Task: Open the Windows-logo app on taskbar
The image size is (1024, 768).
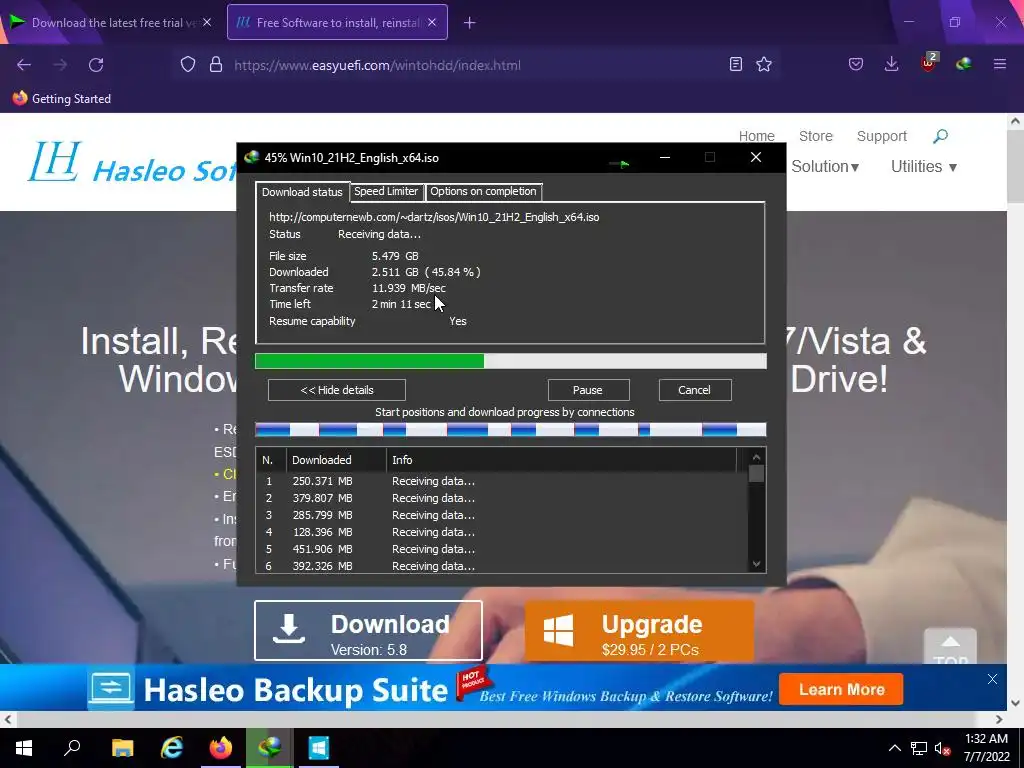Action: 319,748
